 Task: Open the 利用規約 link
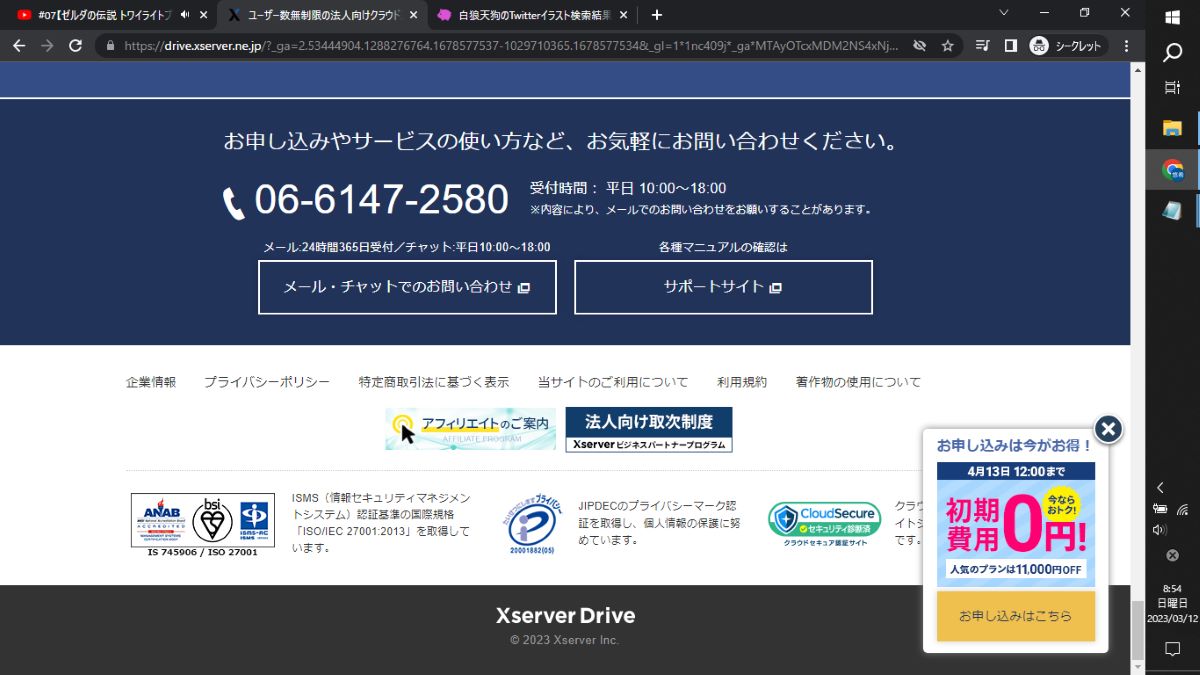tap(742, 382)
